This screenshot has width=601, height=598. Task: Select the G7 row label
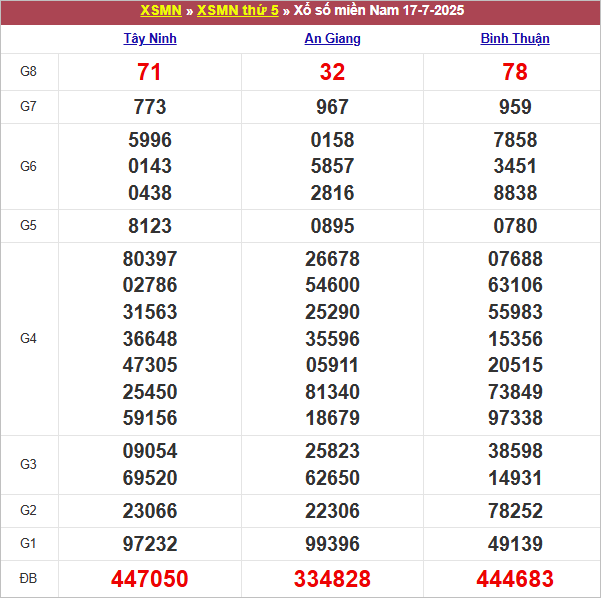28,106
